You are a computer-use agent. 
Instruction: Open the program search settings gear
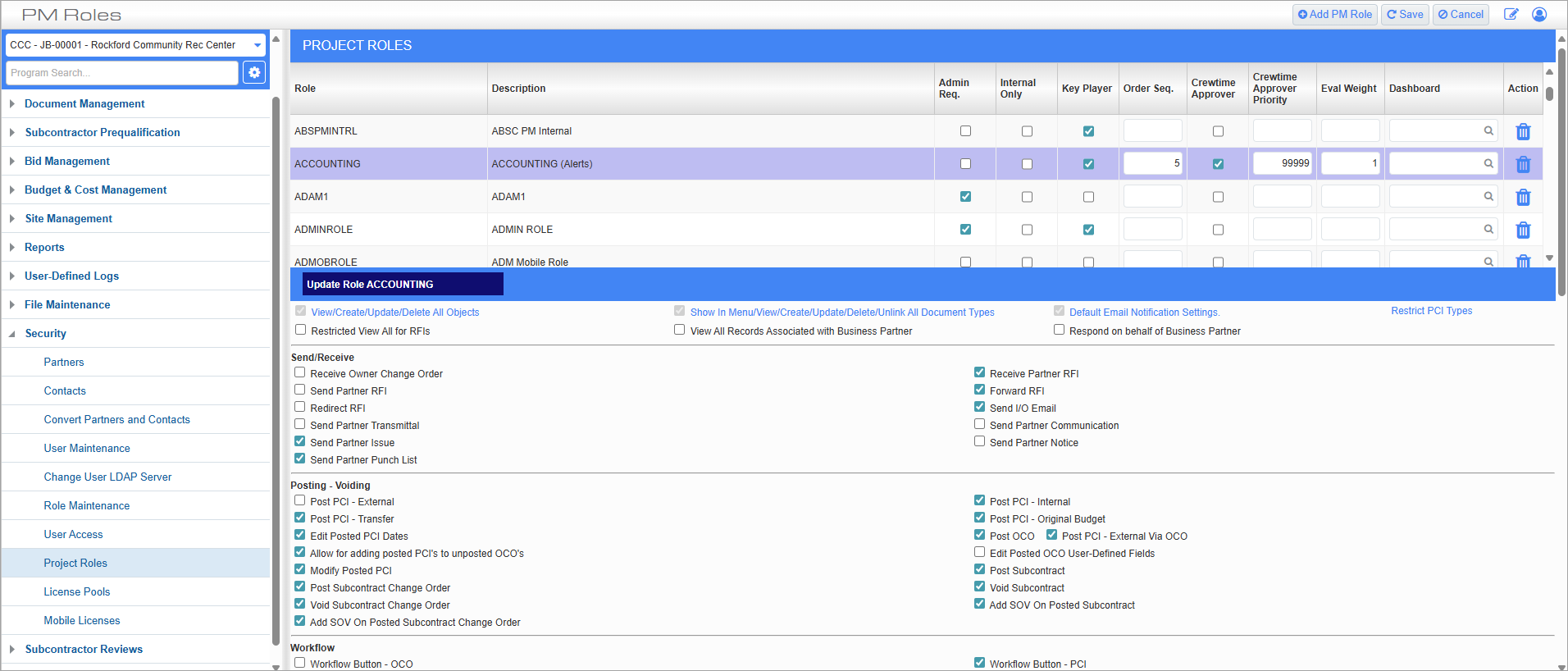pyautogui.click(x=254, y=73)
